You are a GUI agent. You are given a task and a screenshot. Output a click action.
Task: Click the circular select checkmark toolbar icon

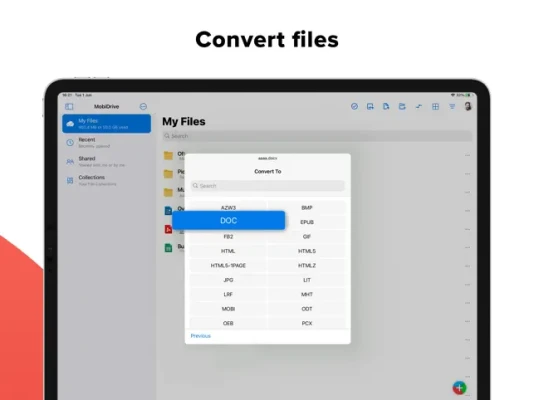point(354,107)
